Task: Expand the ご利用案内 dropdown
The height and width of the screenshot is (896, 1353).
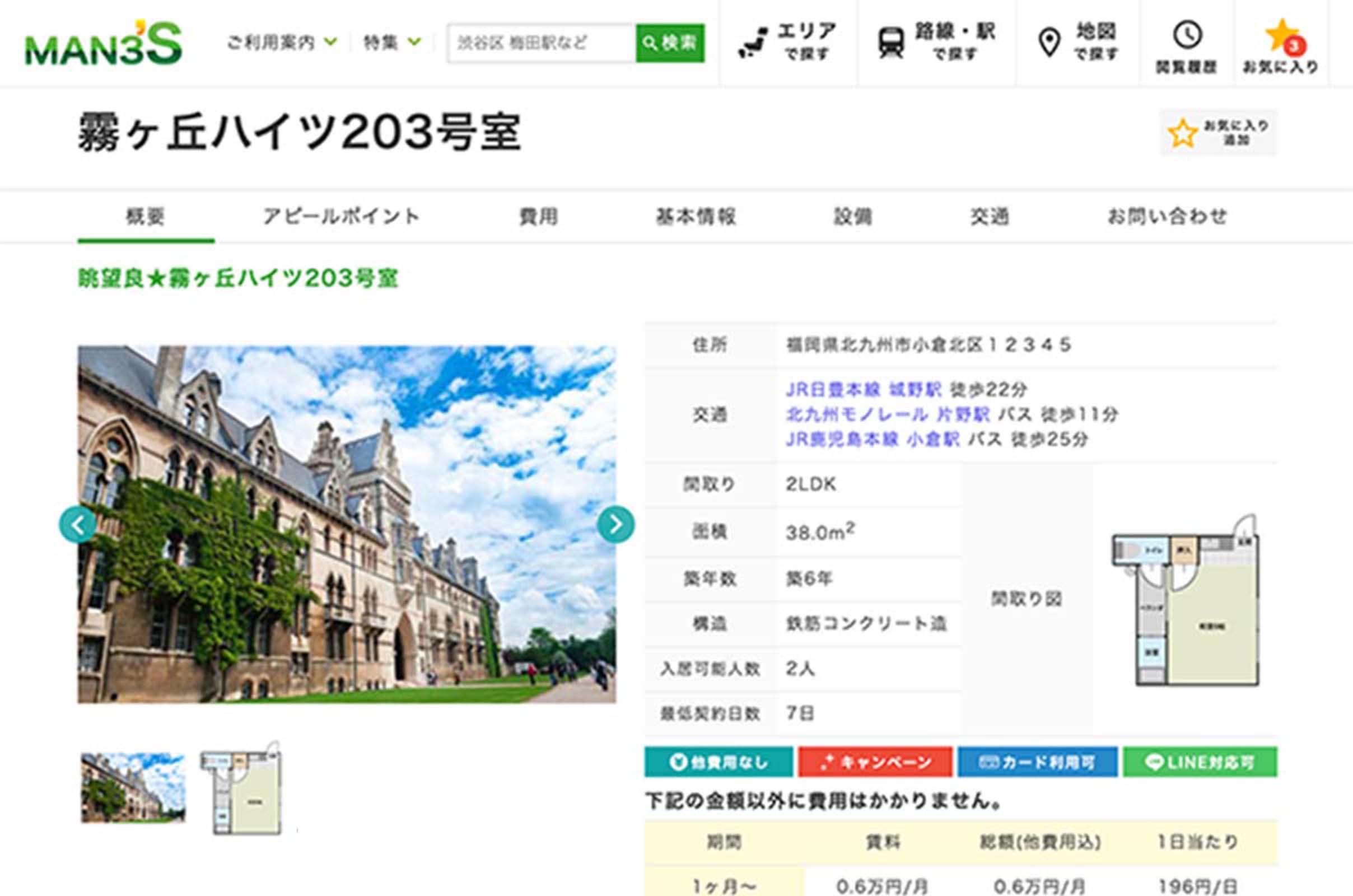Action: pyautogui.click(x=282, y=43)
